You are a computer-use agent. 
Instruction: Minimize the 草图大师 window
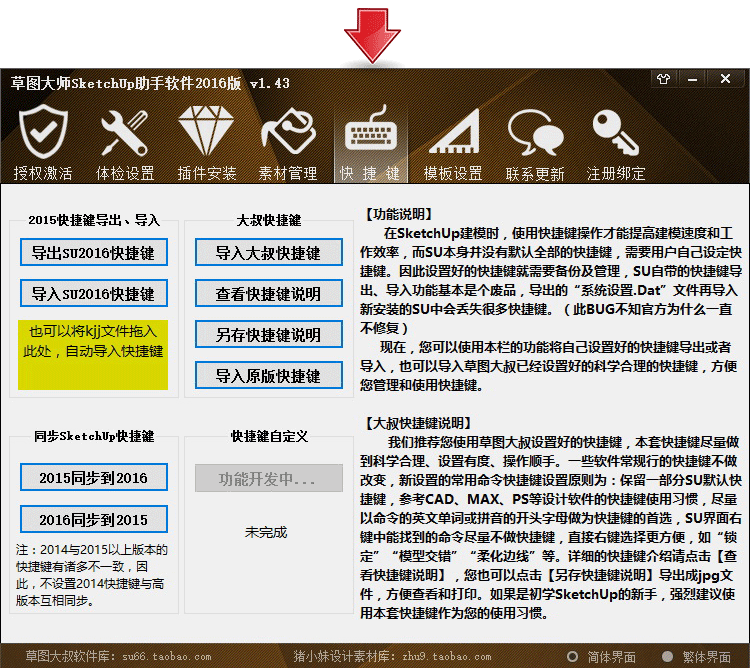tap(692, 79)
